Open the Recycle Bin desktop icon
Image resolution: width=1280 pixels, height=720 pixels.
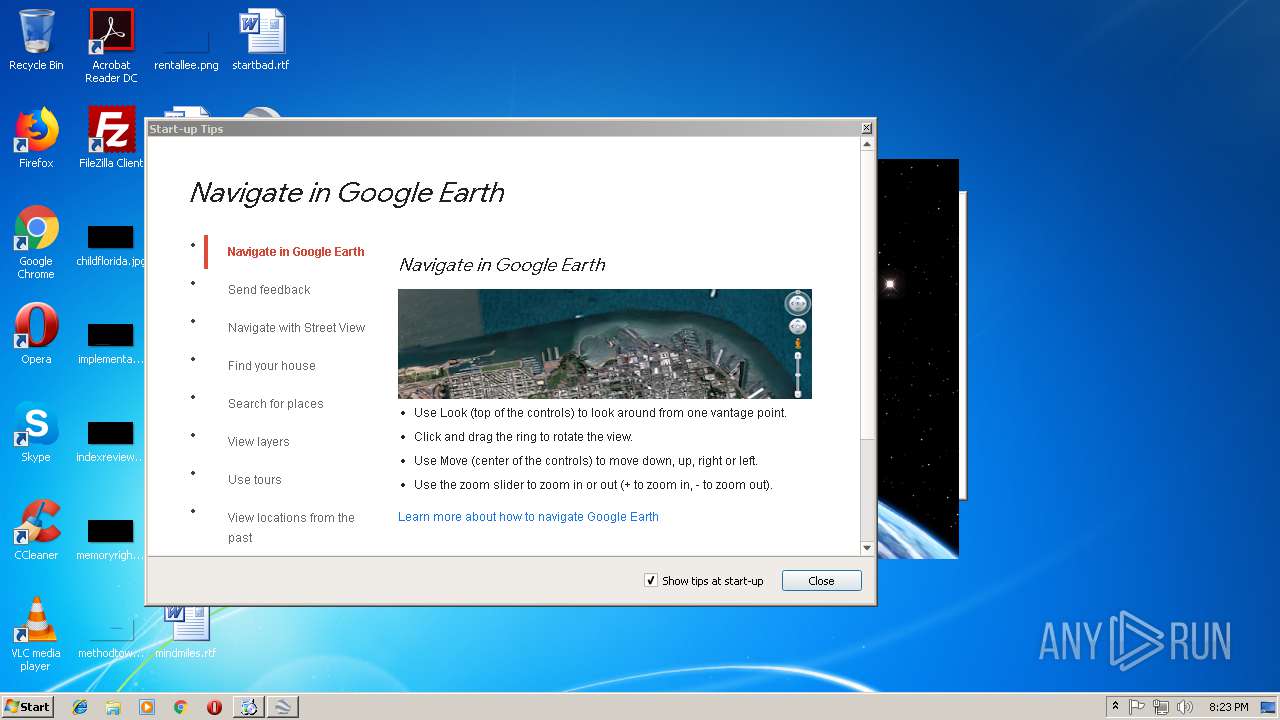click(x=36, y=40)
